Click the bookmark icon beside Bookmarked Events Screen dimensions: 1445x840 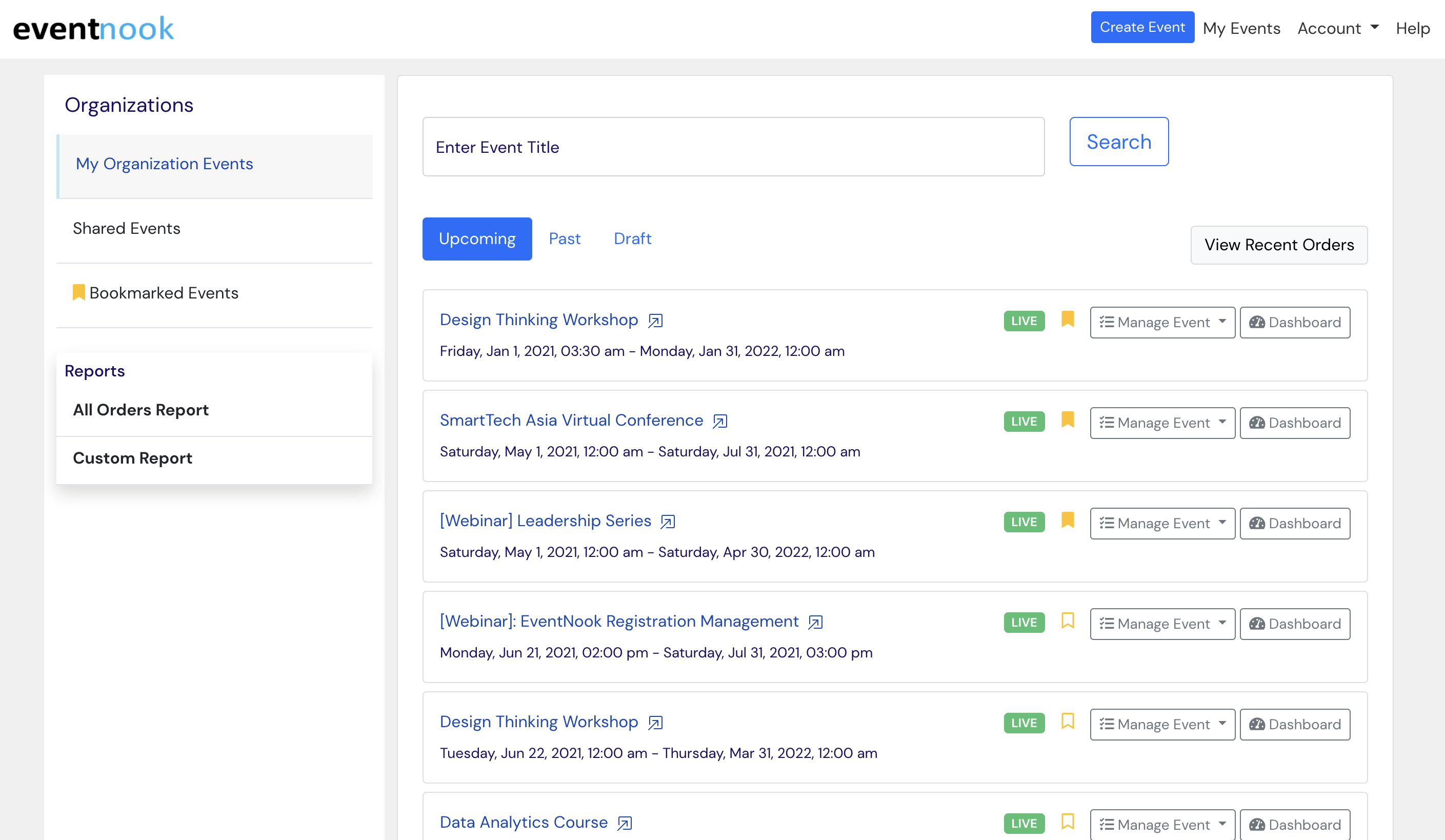point(78,292)
